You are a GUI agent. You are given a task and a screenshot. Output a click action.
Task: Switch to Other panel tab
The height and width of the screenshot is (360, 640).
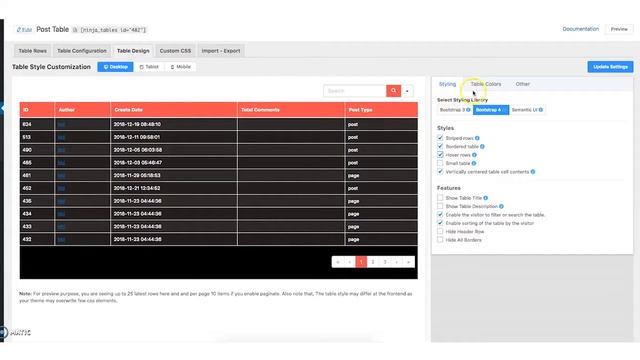(x=522, y=84)
